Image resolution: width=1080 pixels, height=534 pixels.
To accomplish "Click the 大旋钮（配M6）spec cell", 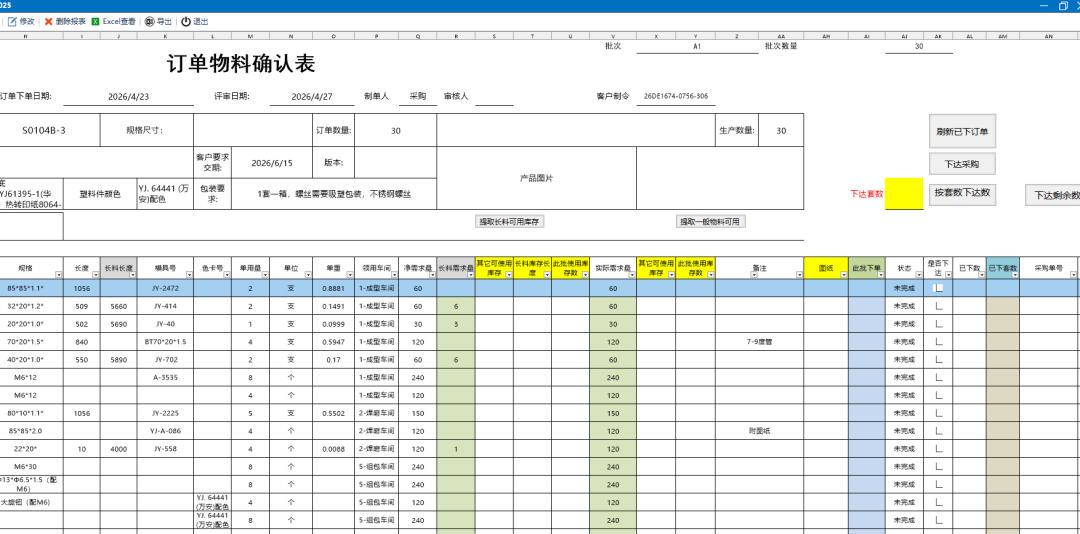I will [31, 502].
